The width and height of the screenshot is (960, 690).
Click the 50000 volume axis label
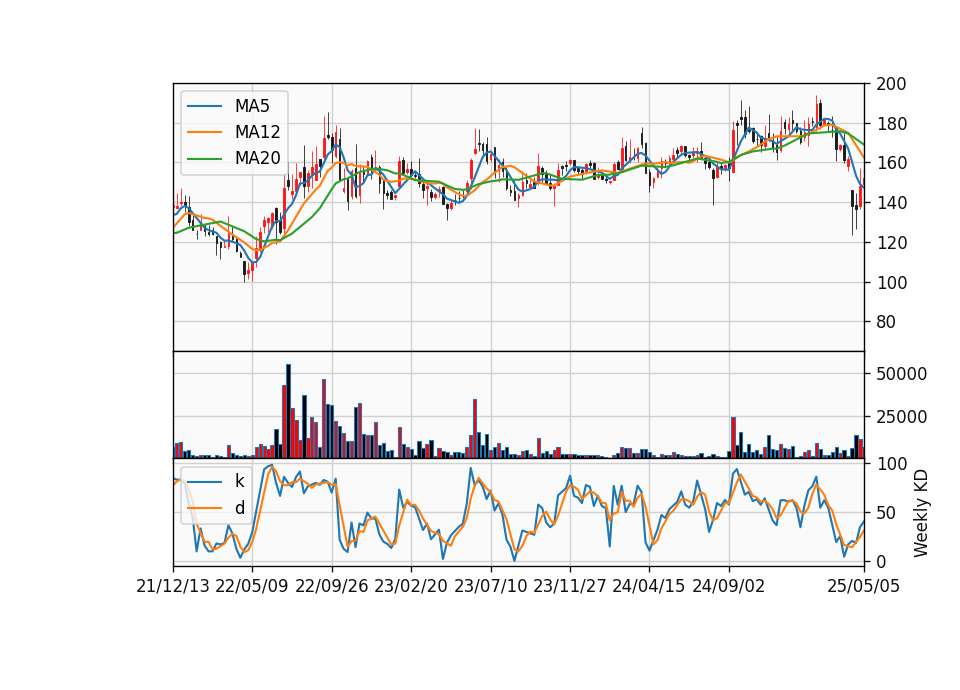[x=901, y=374]
